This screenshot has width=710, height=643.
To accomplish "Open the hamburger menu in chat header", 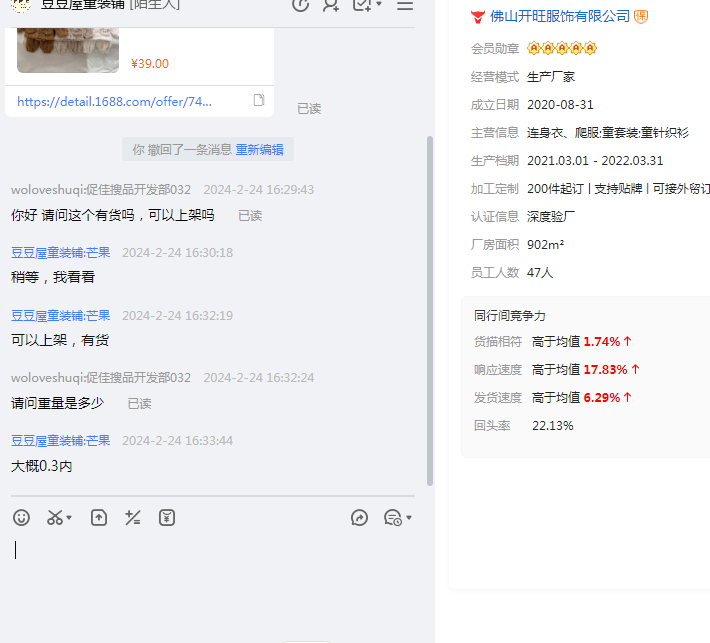I will point(405,5).
